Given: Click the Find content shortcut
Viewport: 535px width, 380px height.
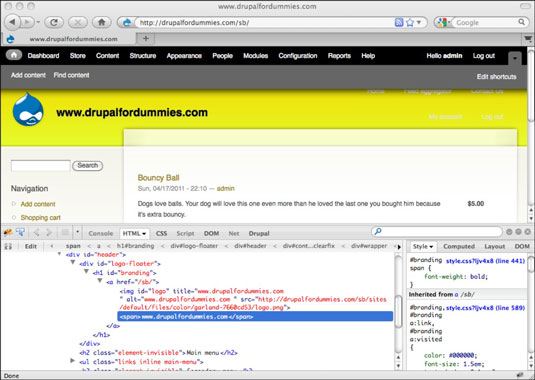Looking at the screenshot, I should (71, 75).
